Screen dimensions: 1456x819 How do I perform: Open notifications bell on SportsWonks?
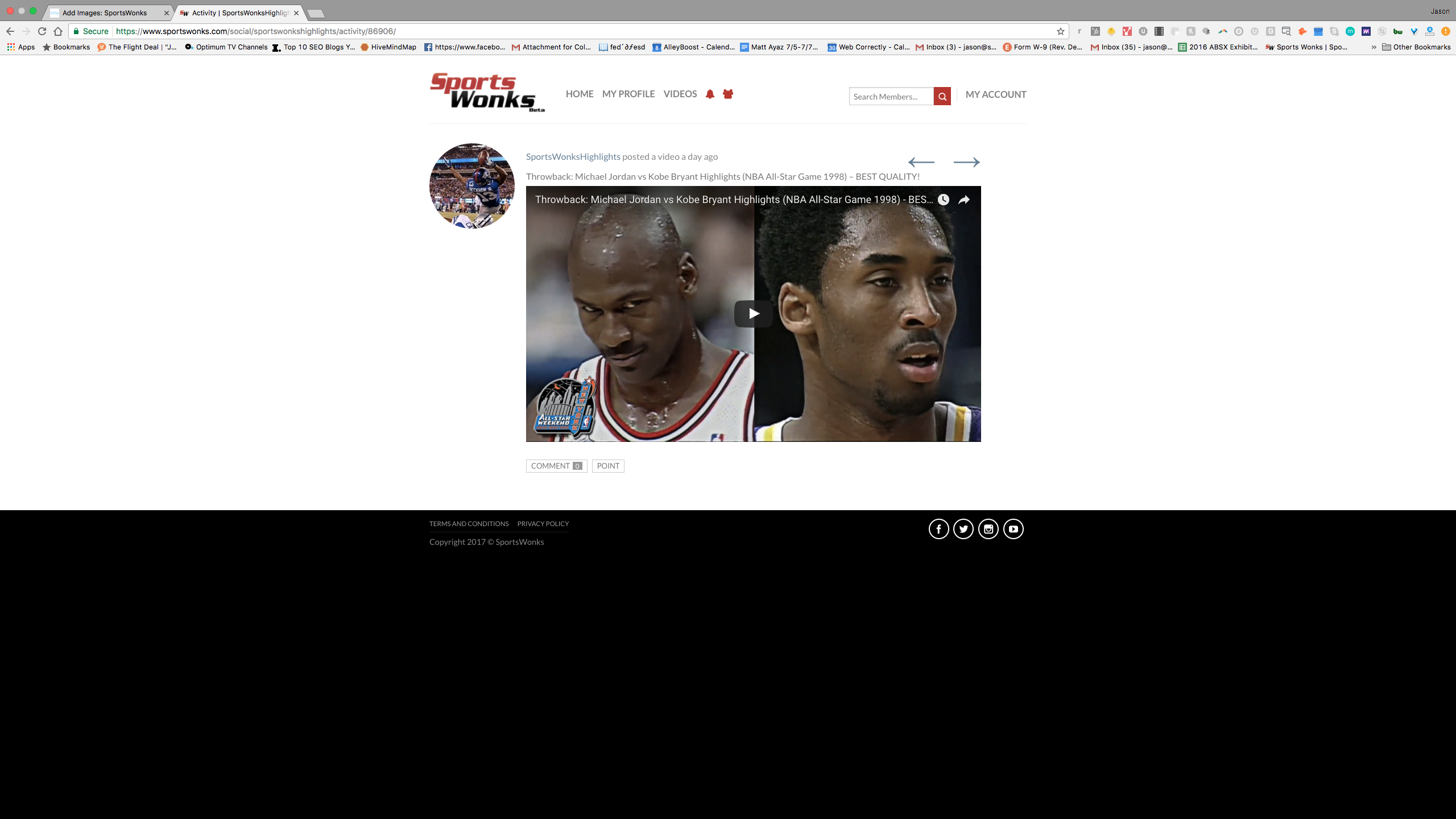(710, 94)
